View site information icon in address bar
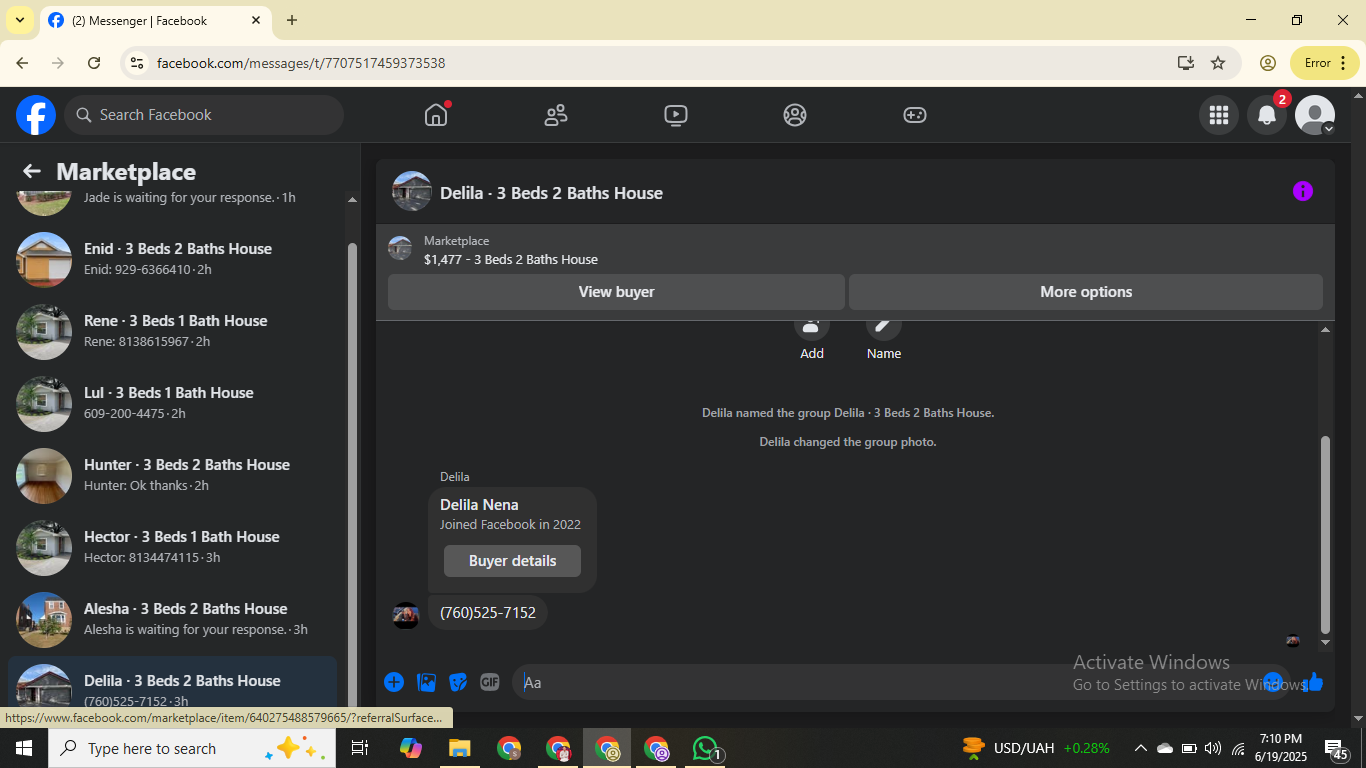1366x768 pixels. (x=137, y=63)
